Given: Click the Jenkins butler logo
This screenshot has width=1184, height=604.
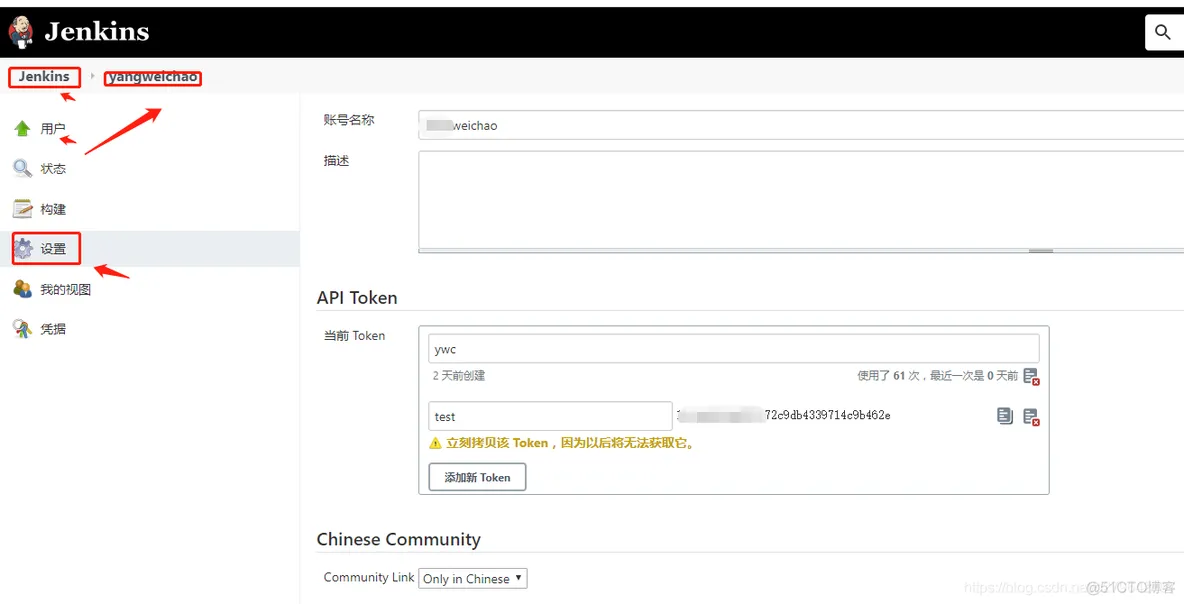Looking at the screenshot, I should tap(20, 32).
